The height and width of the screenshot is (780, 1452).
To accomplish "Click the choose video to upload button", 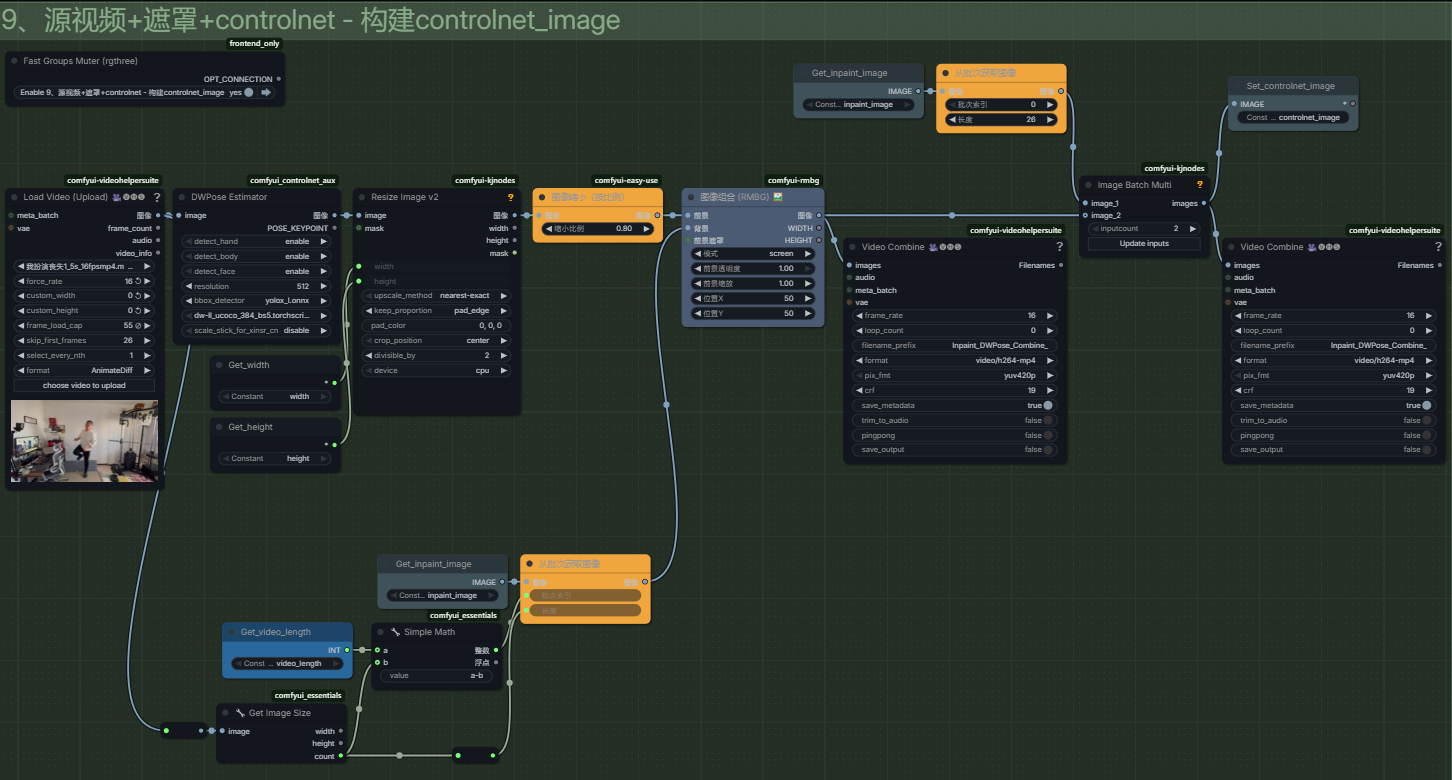I will tap(84, 385).
